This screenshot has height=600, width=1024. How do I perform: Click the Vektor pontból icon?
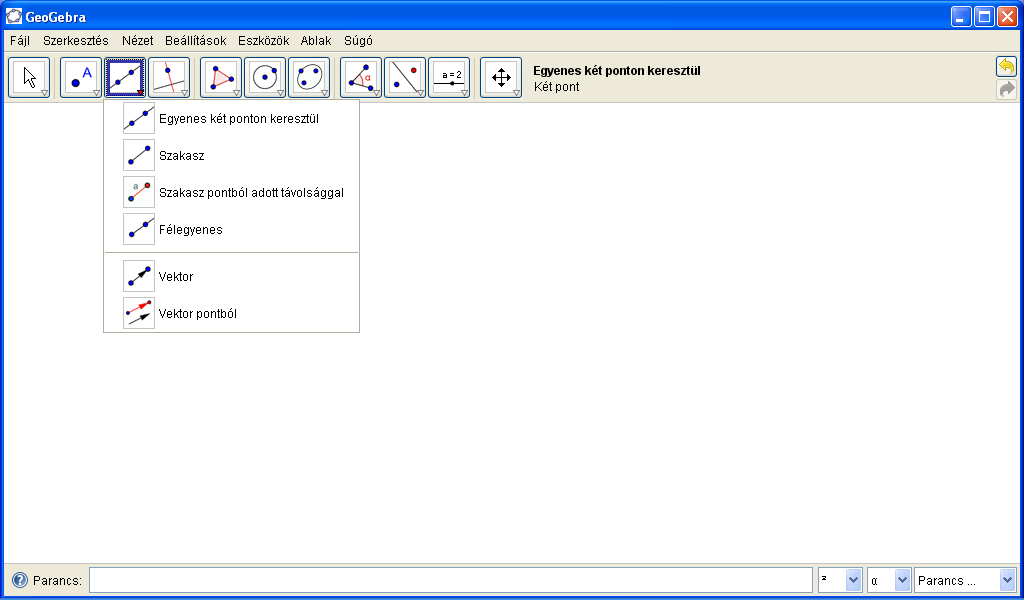[139, 313]
